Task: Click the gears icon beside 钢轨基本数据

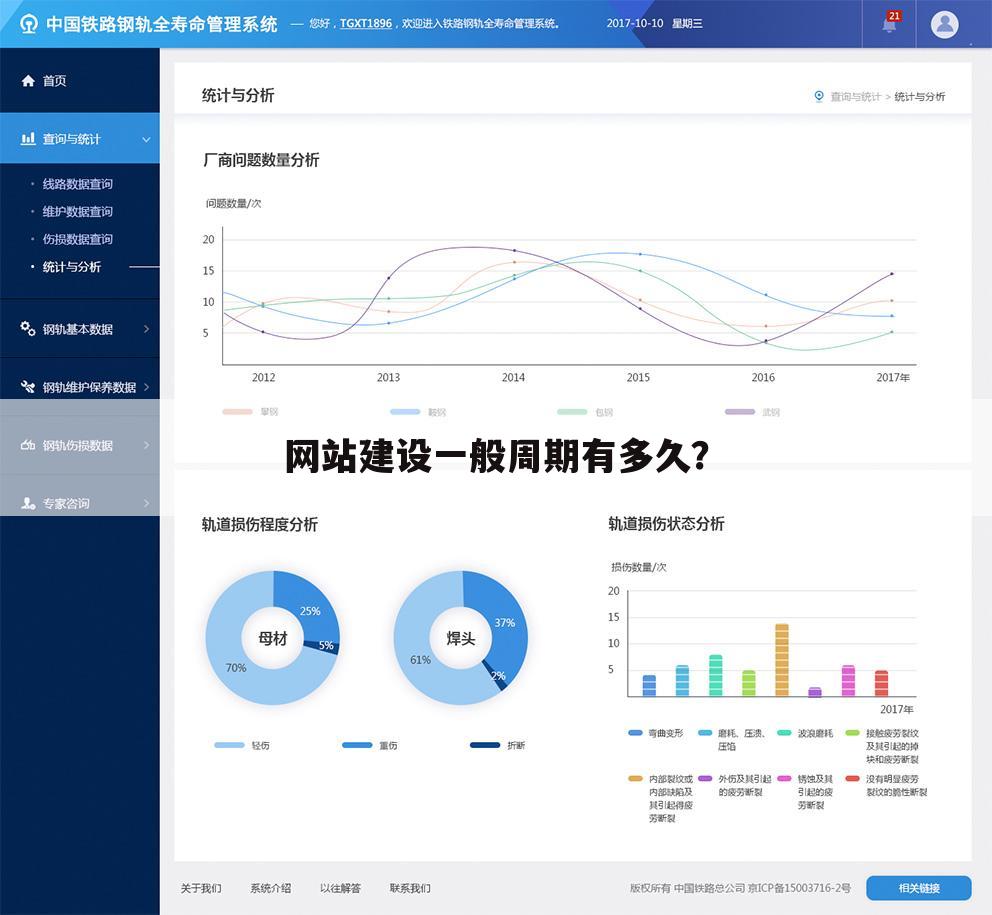Action: point(28,328)
